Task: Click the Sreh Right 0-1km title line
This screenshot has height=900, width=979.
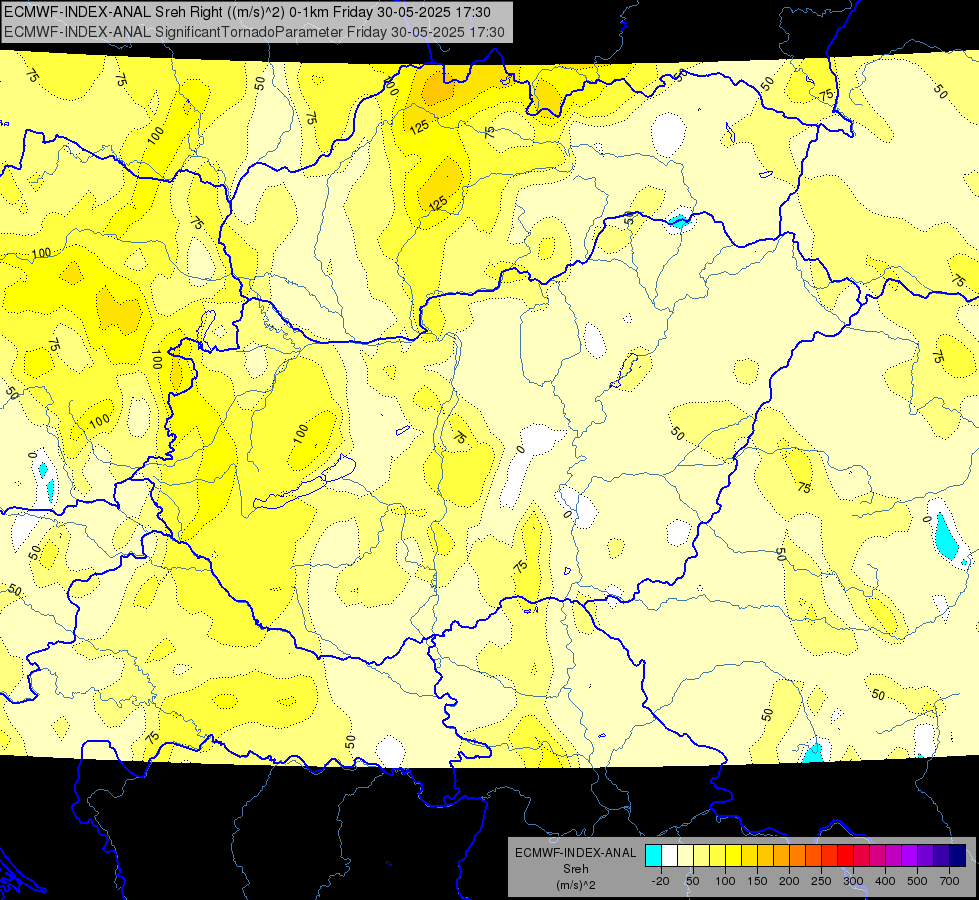Action: 247,12
